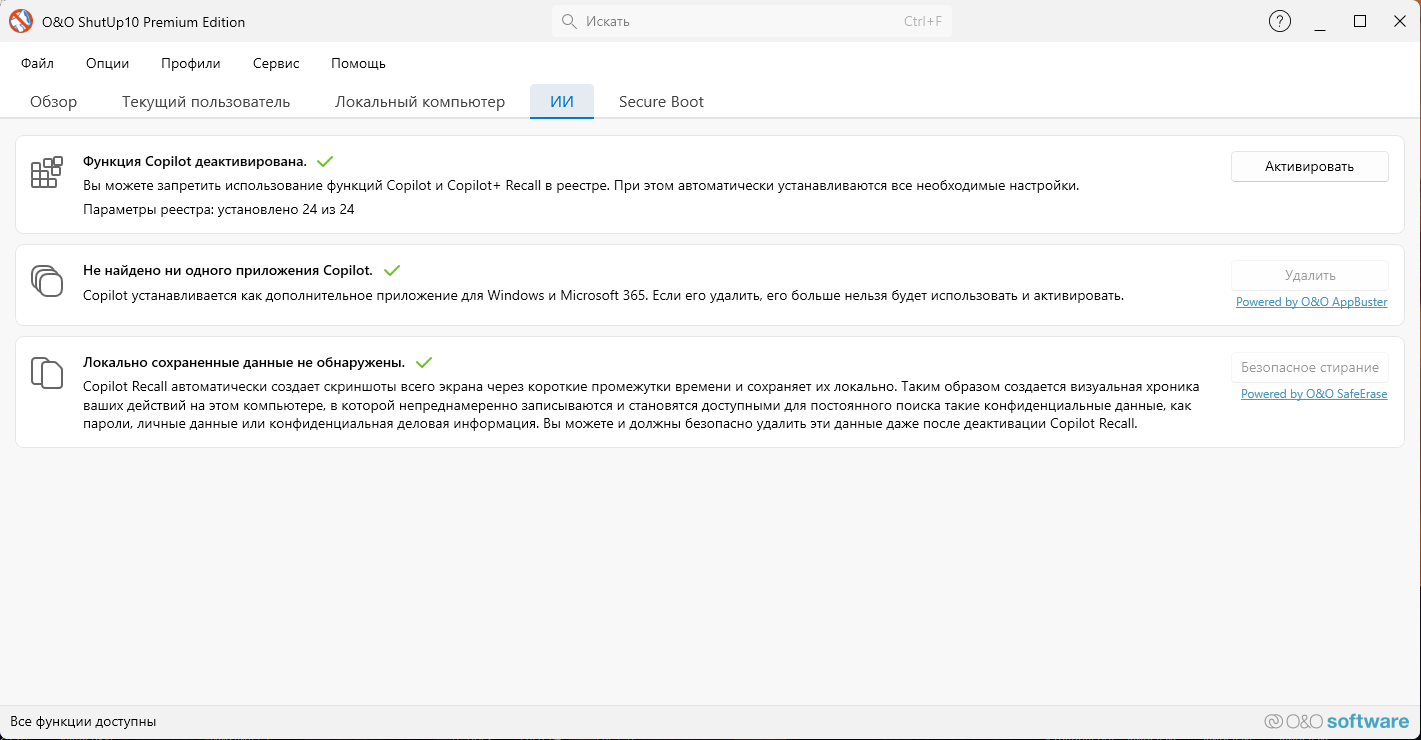Click the O&O ShutUp10 app logo icon
Image resolution: width=1421 pixels, height=740 pixels.
21,21
